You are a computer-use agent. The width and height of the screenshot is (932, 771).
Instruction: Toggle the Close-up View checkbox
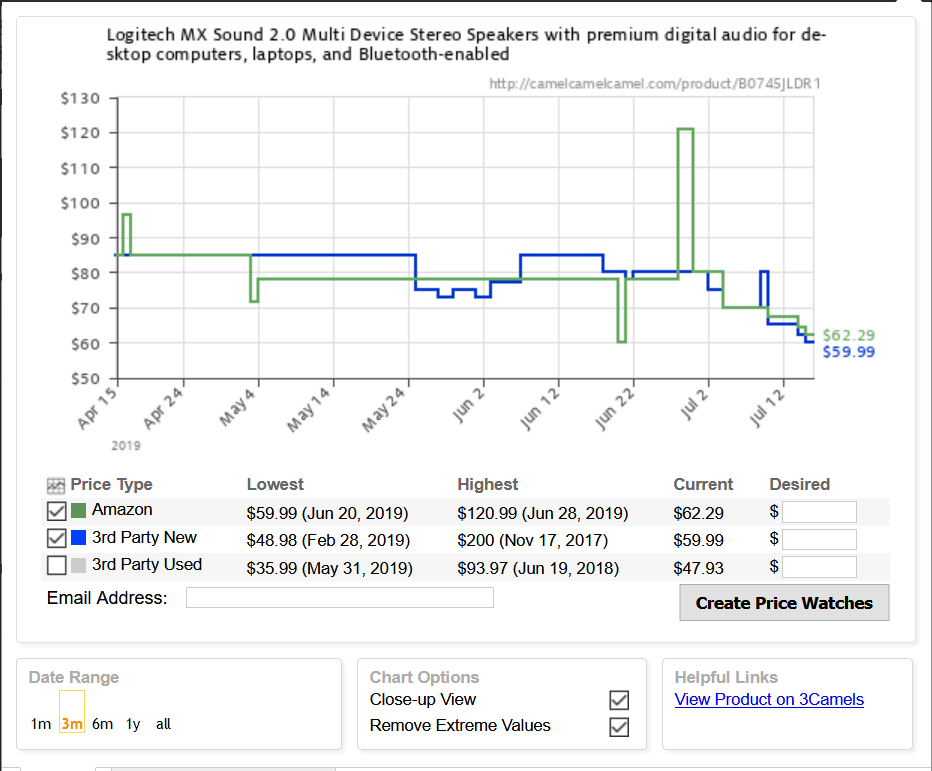coord(619,700)
